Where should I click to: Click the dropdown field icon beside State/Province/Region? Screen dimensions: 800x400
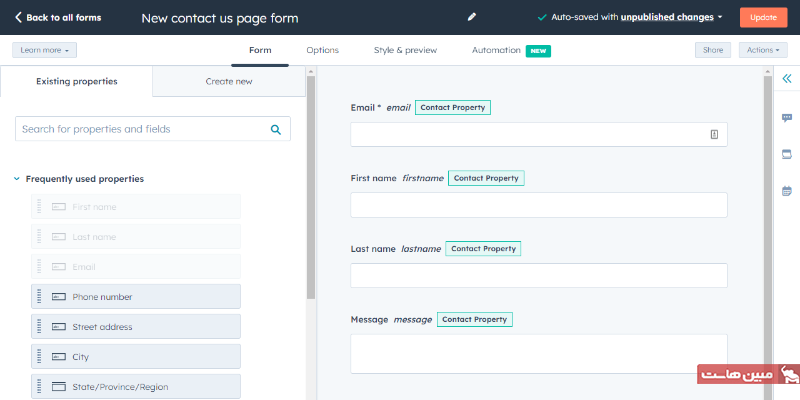point(59,387)
